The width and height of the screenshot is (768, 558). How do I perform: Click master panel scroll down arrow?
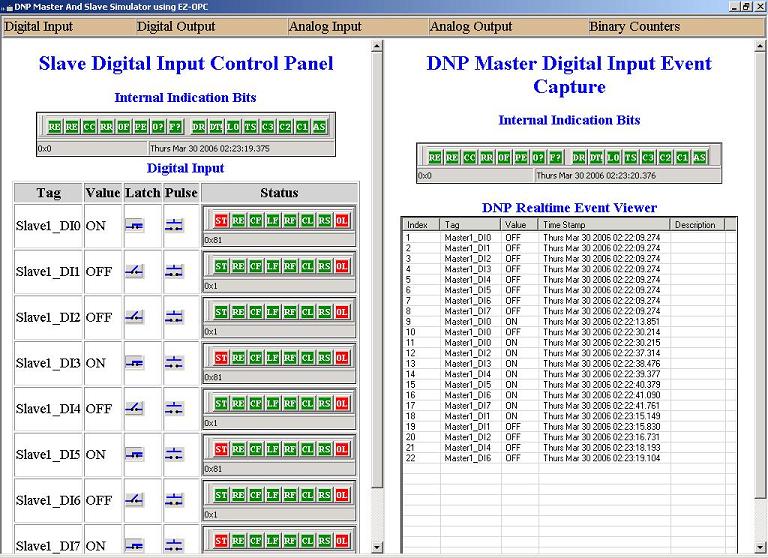pos(761,547)
